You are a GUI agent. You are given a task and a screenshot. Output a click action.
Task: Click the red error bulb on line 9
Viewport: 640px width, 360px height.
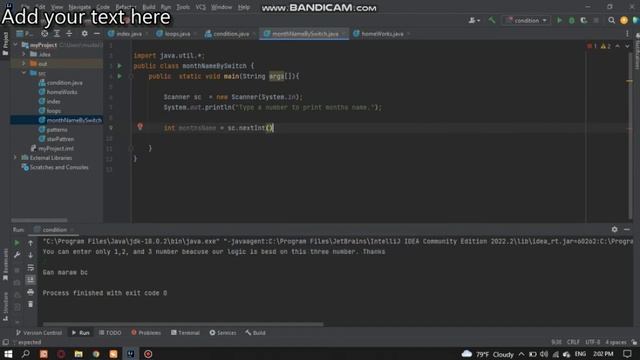point(140,127)
